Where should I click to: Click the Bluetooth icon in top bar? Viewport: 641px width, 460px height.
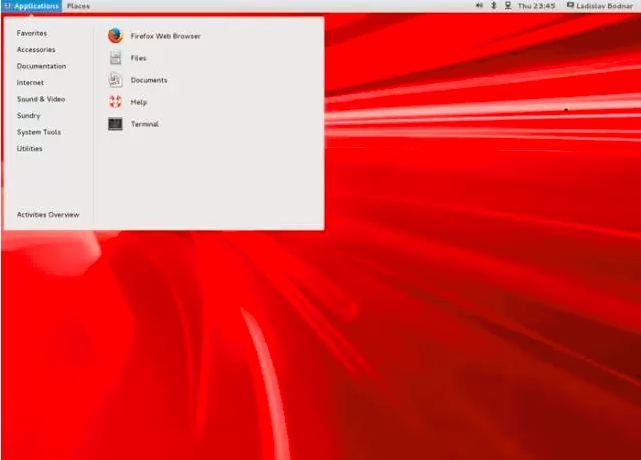[x=493, y=6]
